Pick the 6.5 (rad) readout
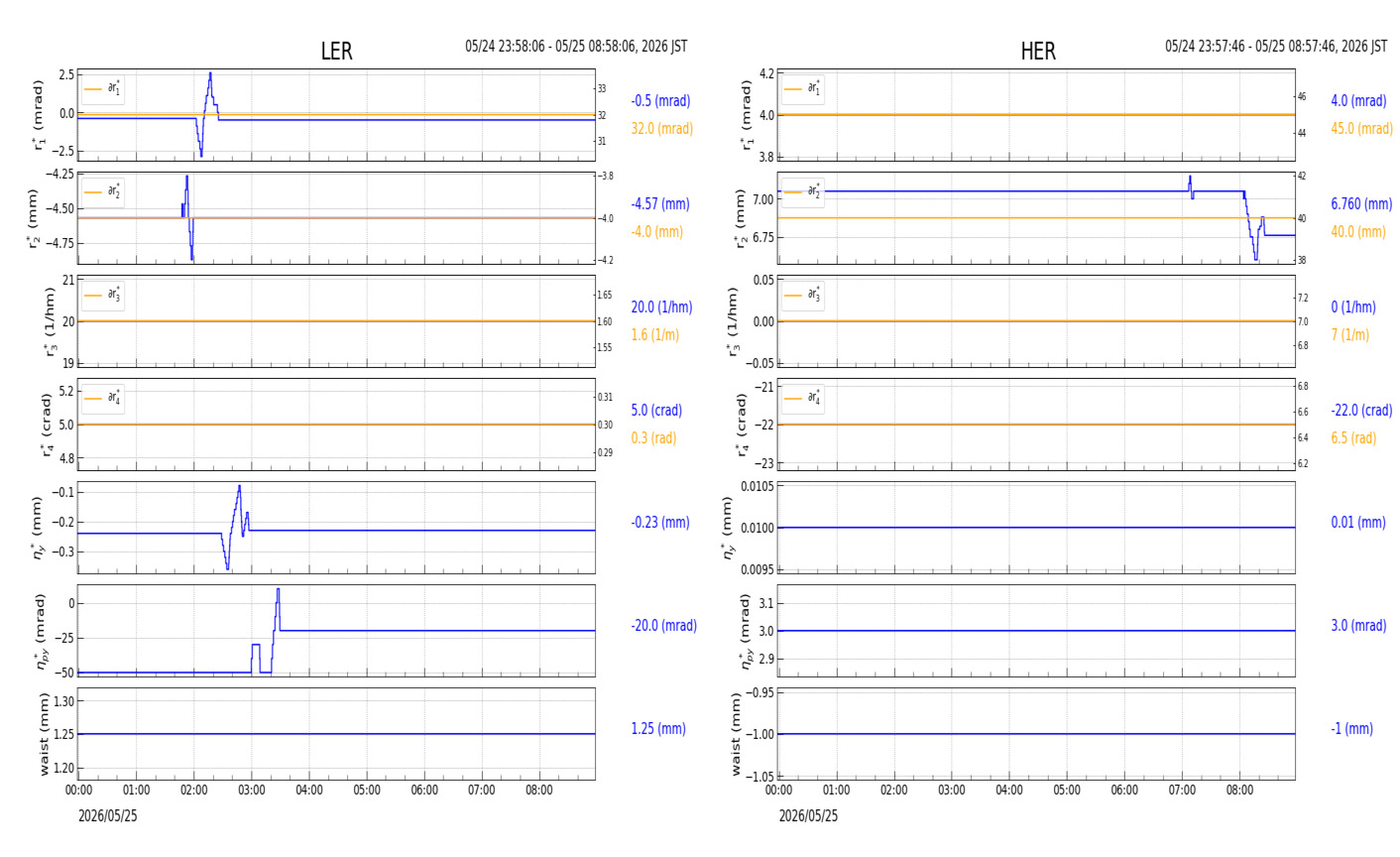 1353,438
